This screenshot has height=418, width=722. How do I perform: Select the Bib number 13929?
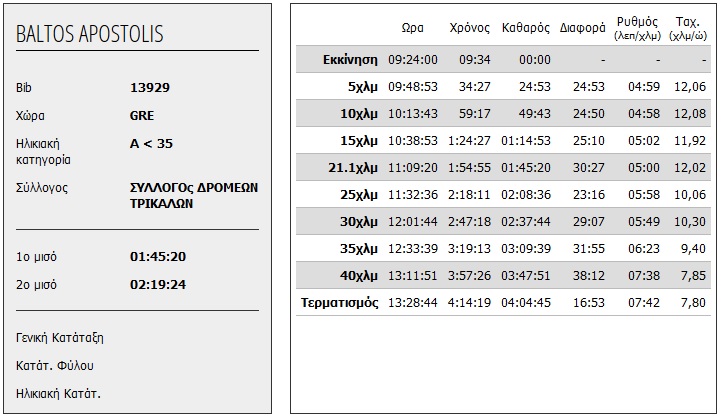pyautogui.click(x=150, y=87)
